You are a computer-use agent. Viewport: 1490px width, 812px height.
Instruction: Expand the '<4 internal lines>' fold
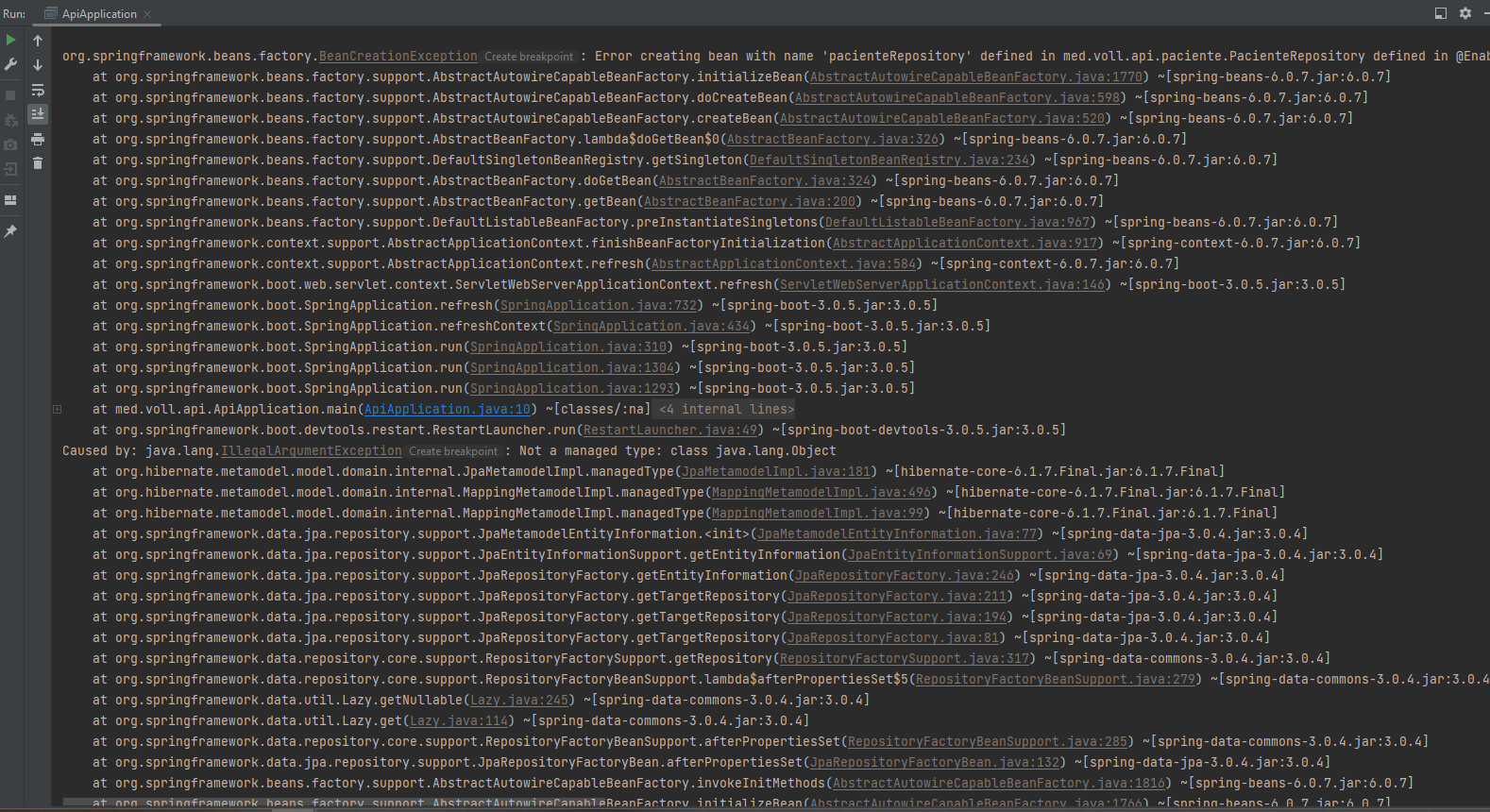pos(726,409)
